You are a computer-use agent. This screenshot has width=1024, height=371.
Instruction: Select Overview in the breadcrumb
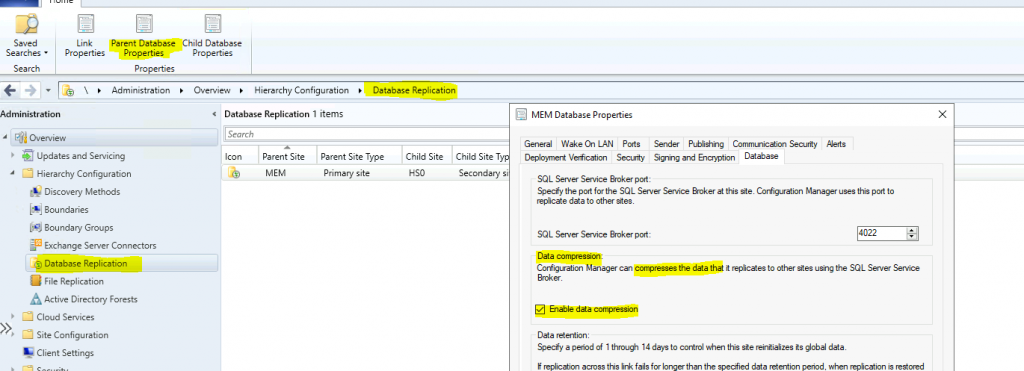(212, 90)
